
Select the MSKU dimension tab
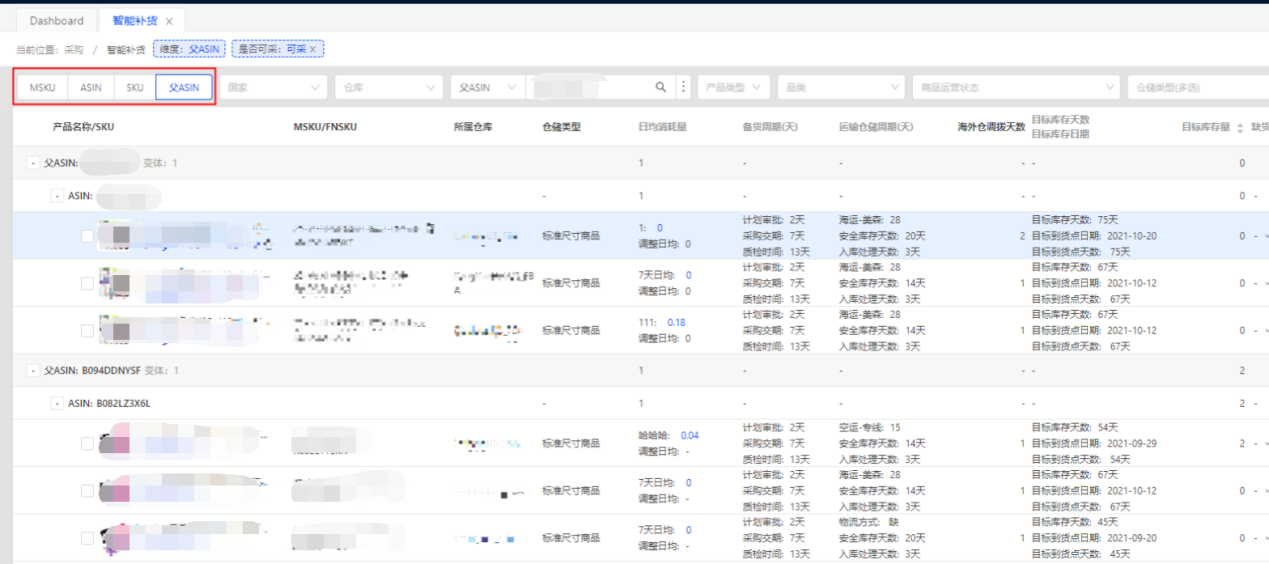(x=42, y=88)
